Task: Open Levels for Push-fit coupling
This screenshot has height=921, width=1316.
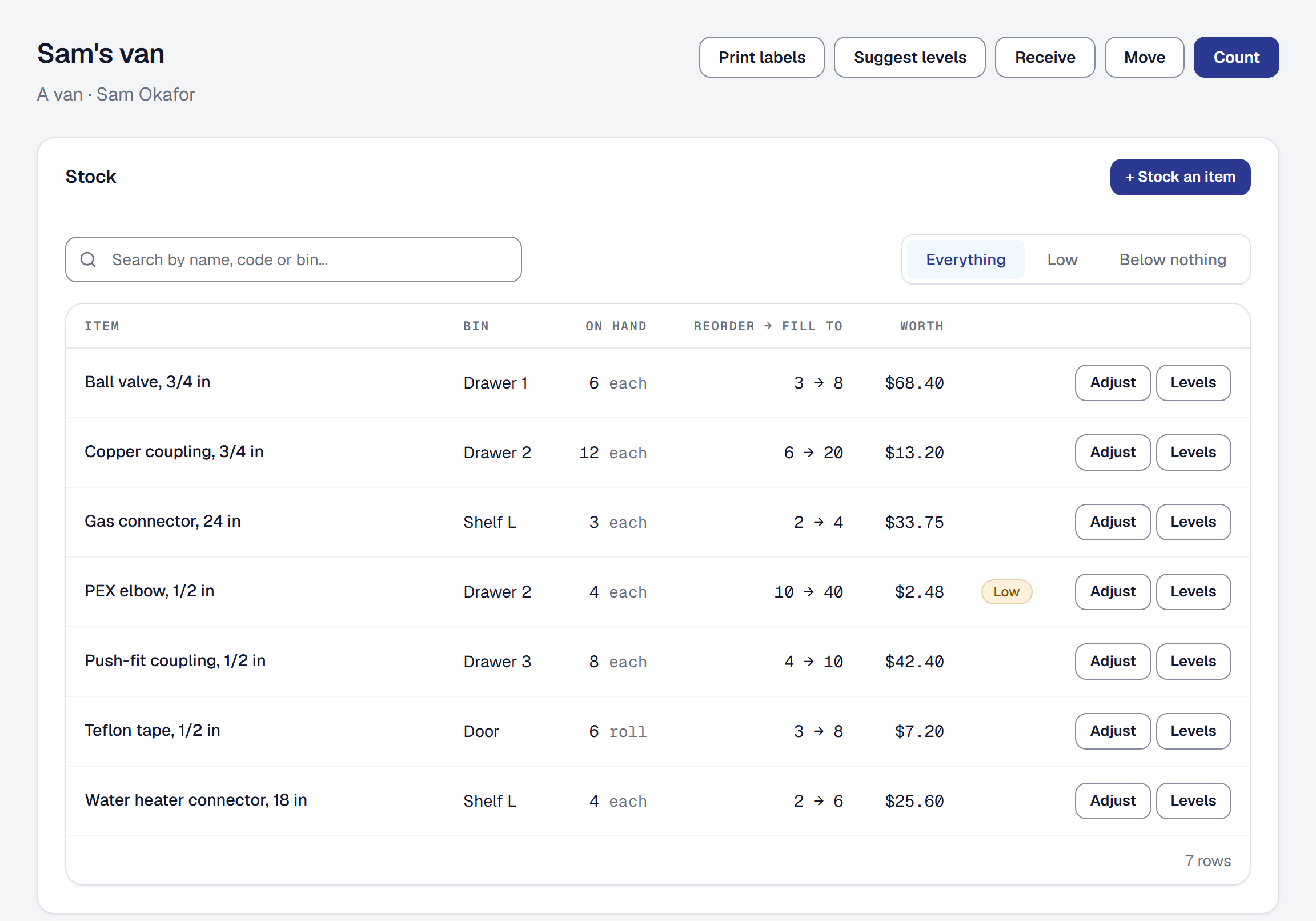Action: tap(1193, 661)
